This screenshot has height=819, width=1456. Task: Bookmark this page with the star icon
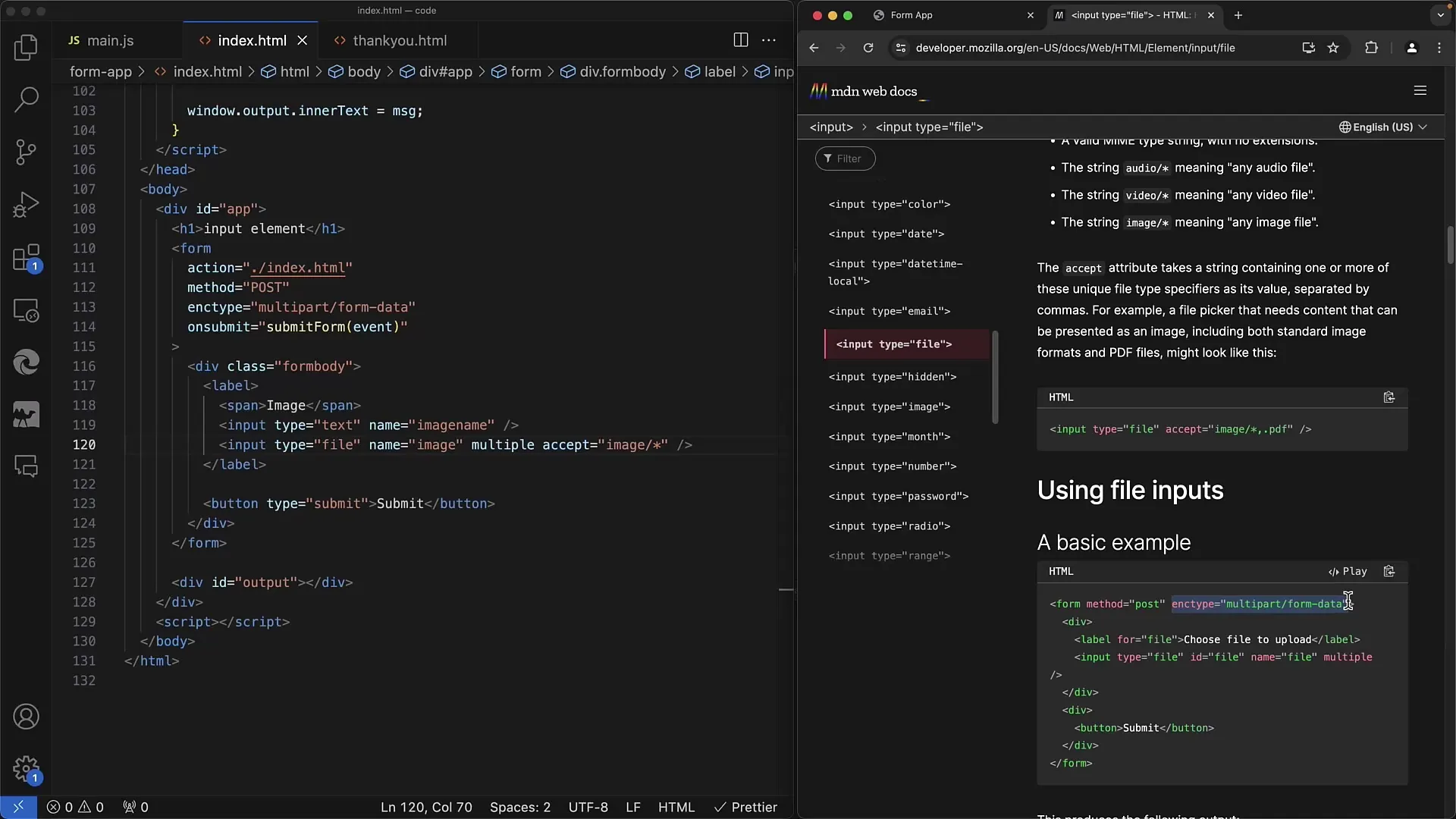click(x=1333, y=48)
